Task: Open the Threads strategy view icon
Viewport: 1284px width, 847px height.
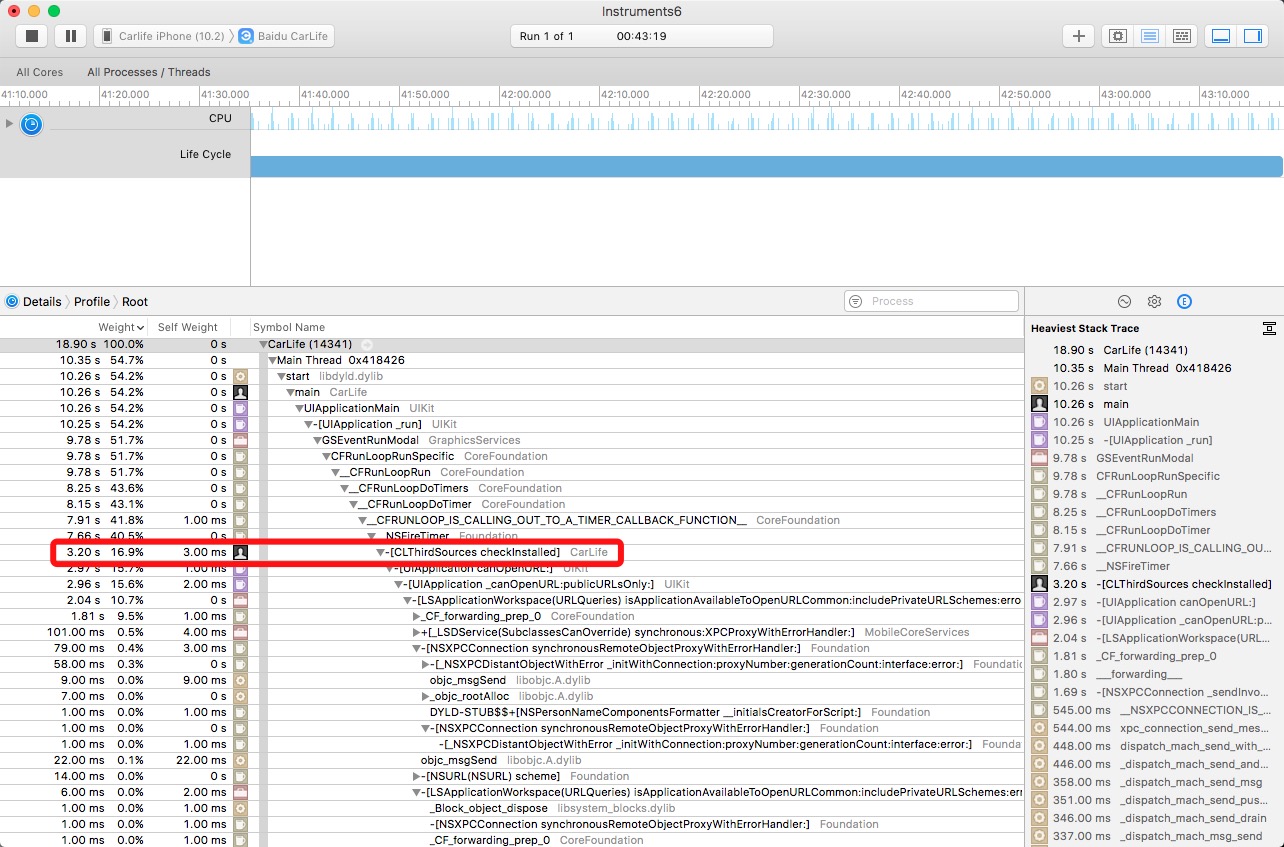Action: (1182, 36)
